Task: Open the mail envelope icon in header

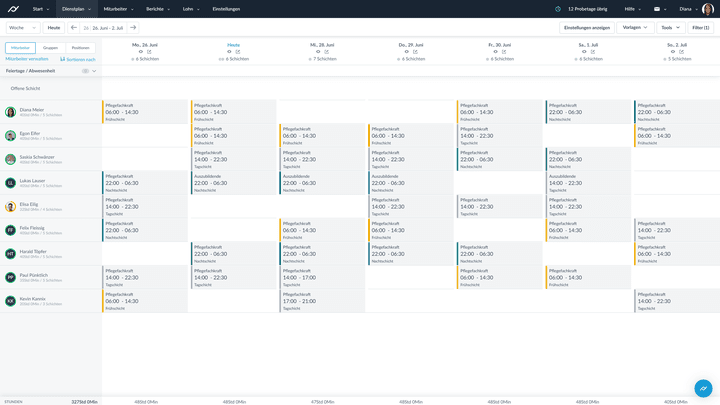Action: [x=657, y=8]
